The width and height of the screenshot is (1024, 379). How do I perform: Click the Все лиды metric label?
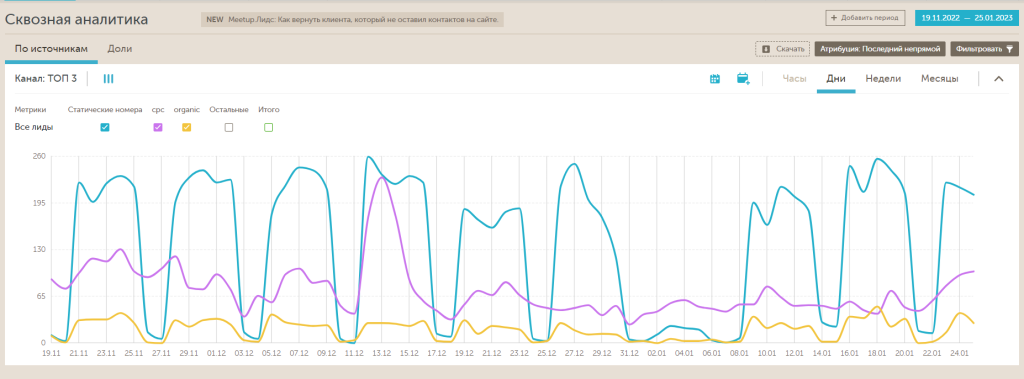coord(33,127)
